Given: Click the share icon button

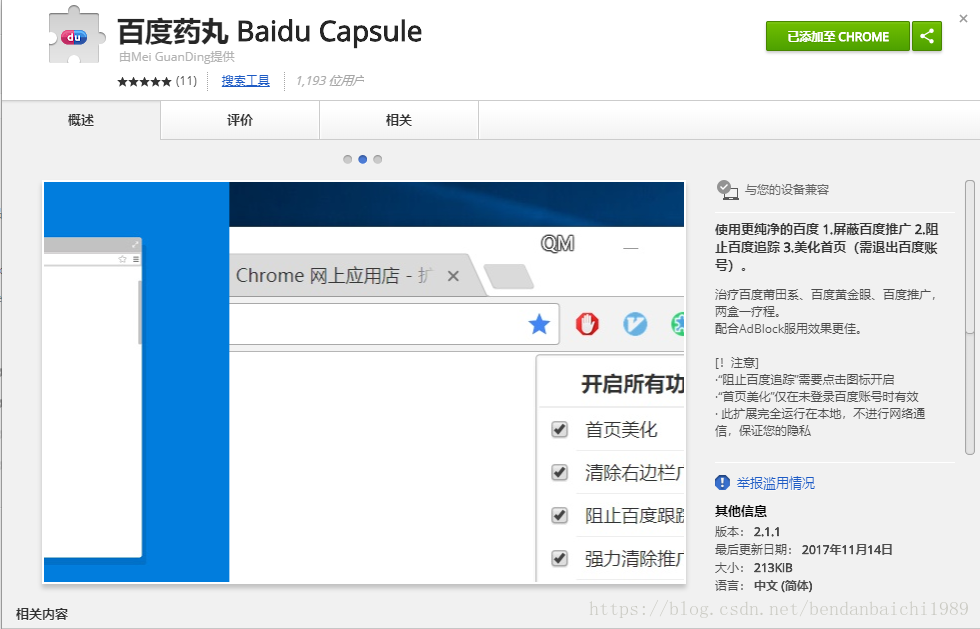Looking at the screenshot, I should pos(926,36).
